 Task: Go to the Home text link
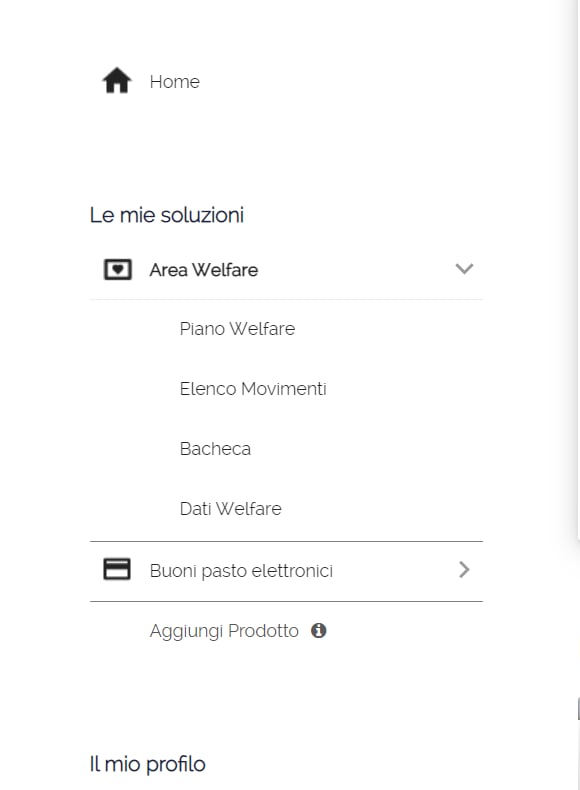point(174,82)
